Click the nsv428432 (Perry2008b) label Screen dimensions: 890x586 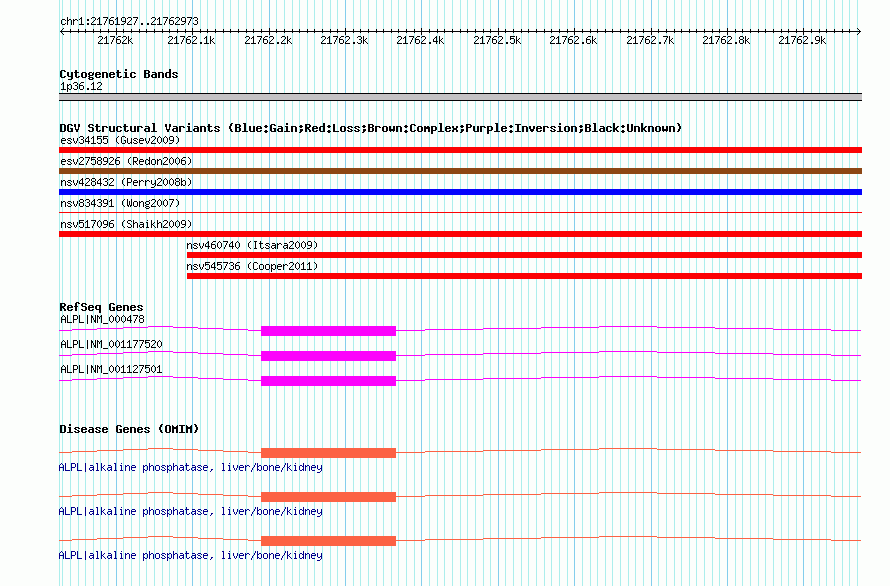point(126,182)
